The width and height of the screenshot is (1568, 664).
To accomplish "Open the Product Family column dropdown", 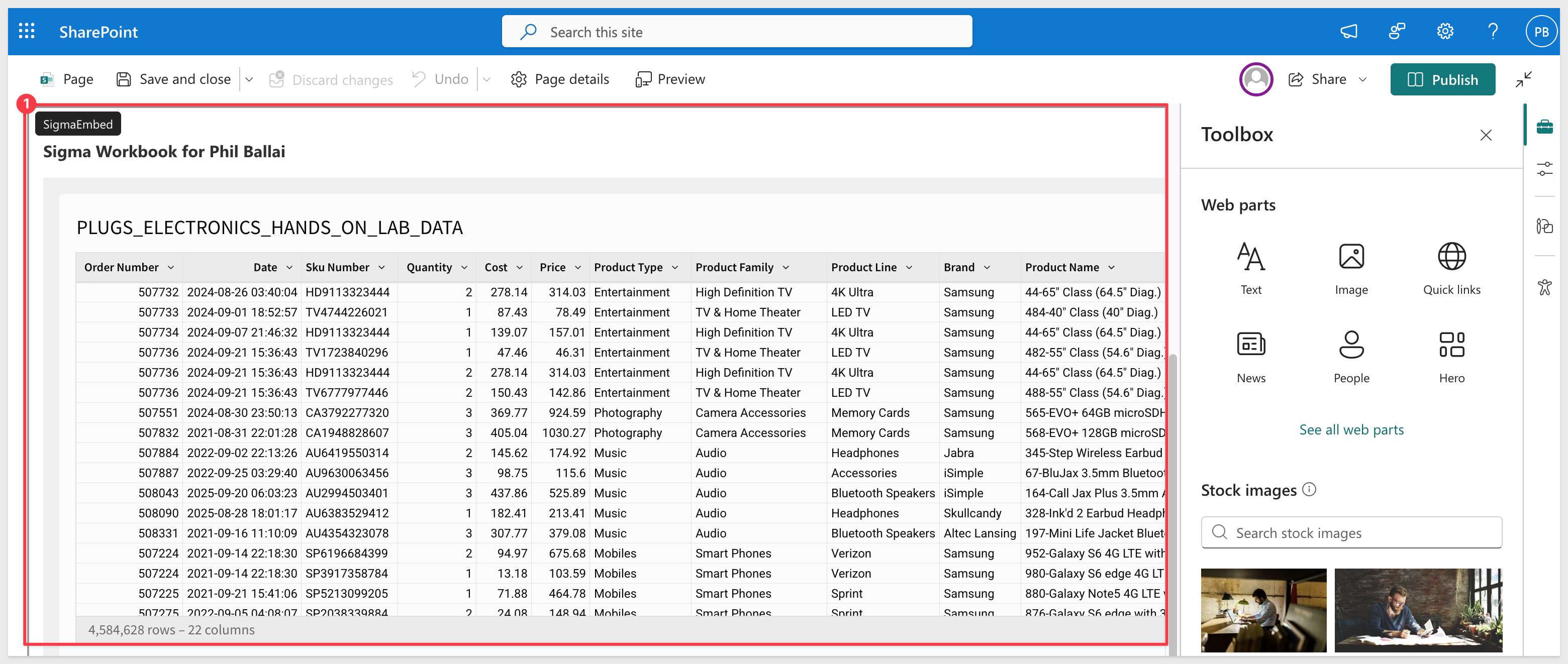I will (786, 267).
